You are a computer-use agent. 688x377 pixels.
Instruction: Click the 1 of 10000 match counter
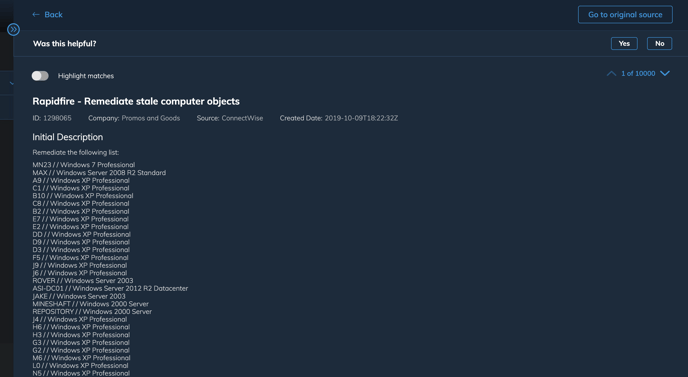tap(638, 73)
